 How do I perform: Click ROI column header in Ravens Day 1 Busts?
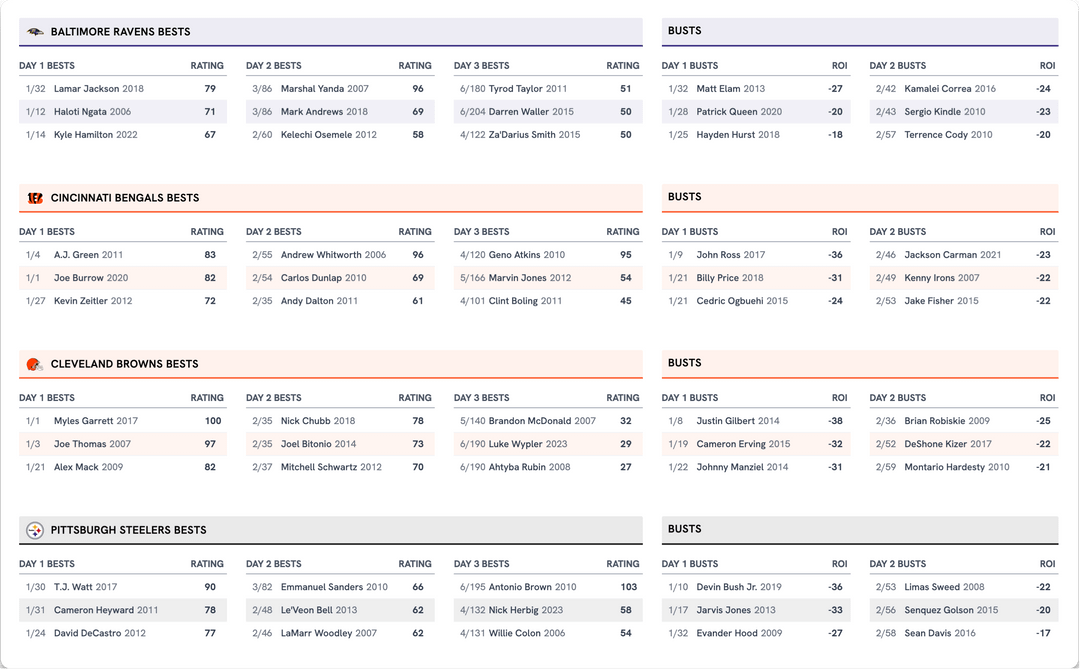click(x=839, y=66)
